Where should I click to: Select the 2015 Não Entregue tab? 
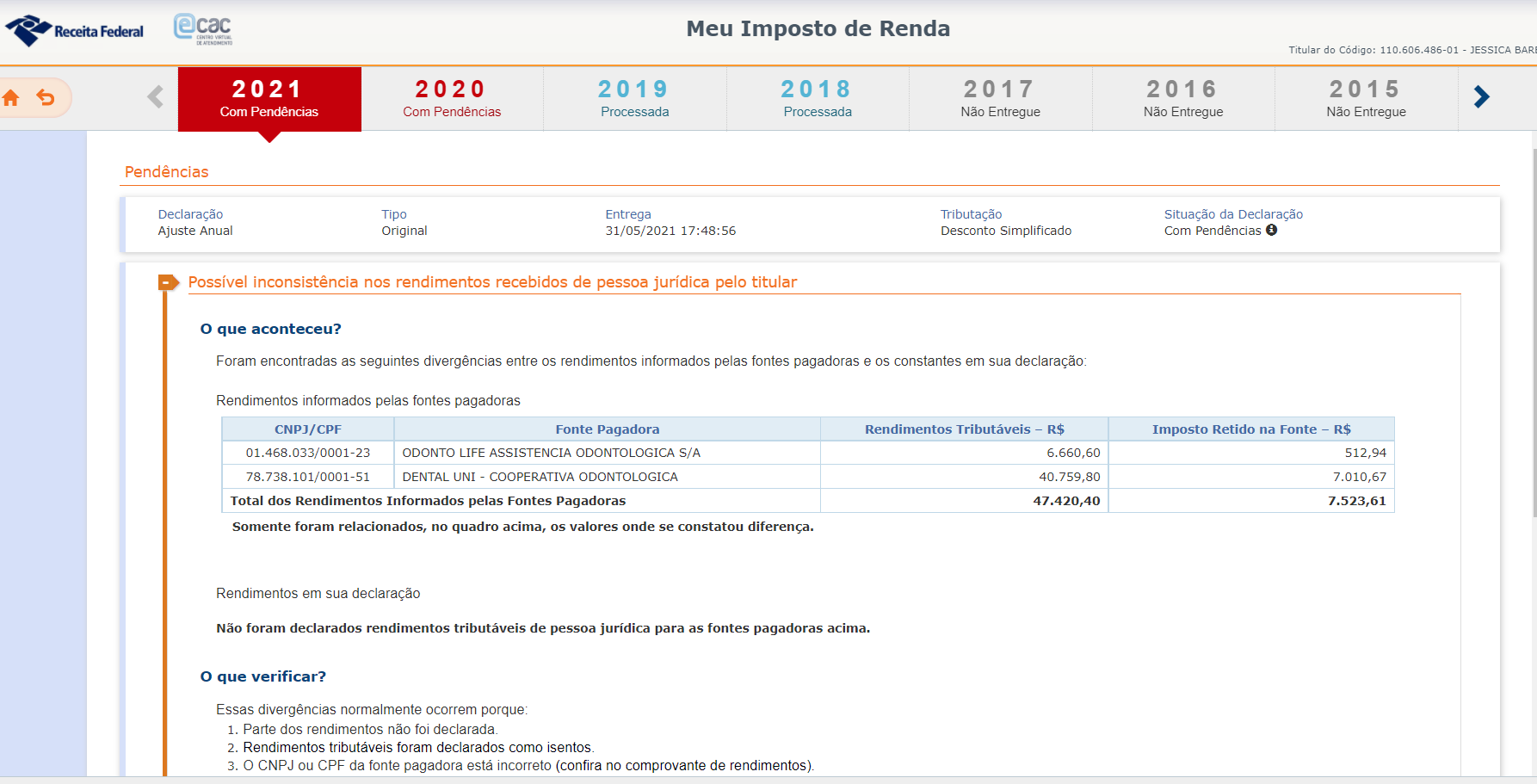1366,99
